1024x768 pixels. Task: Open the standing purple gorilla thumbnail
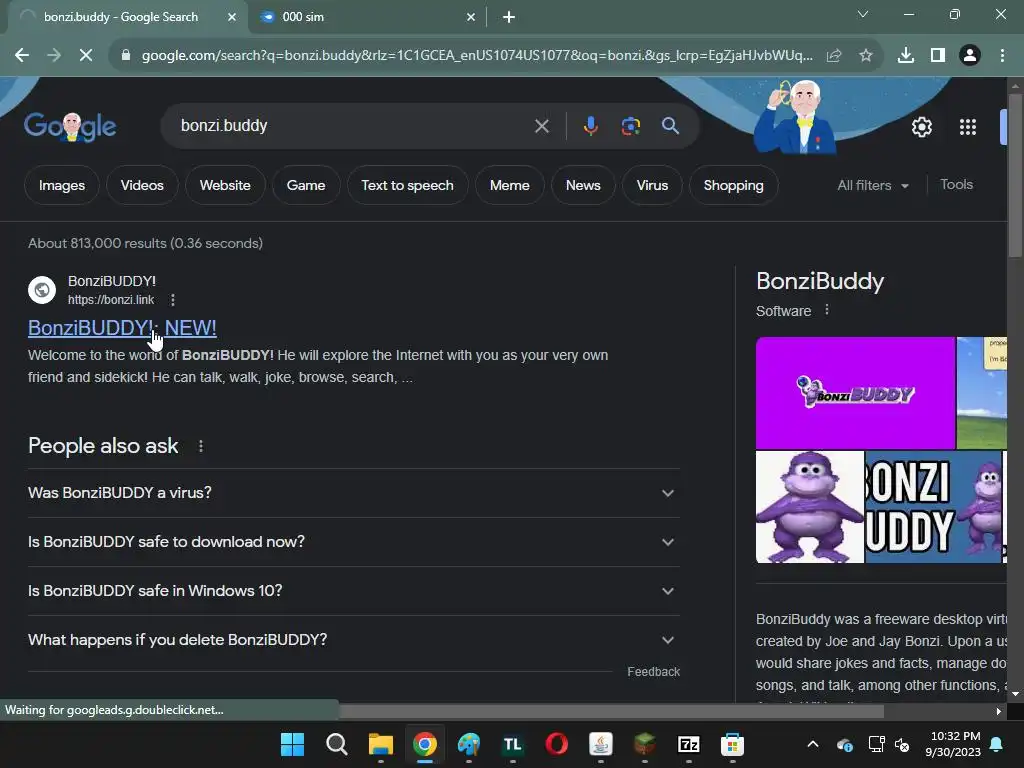pyautogui.click(x=810, y=507)
